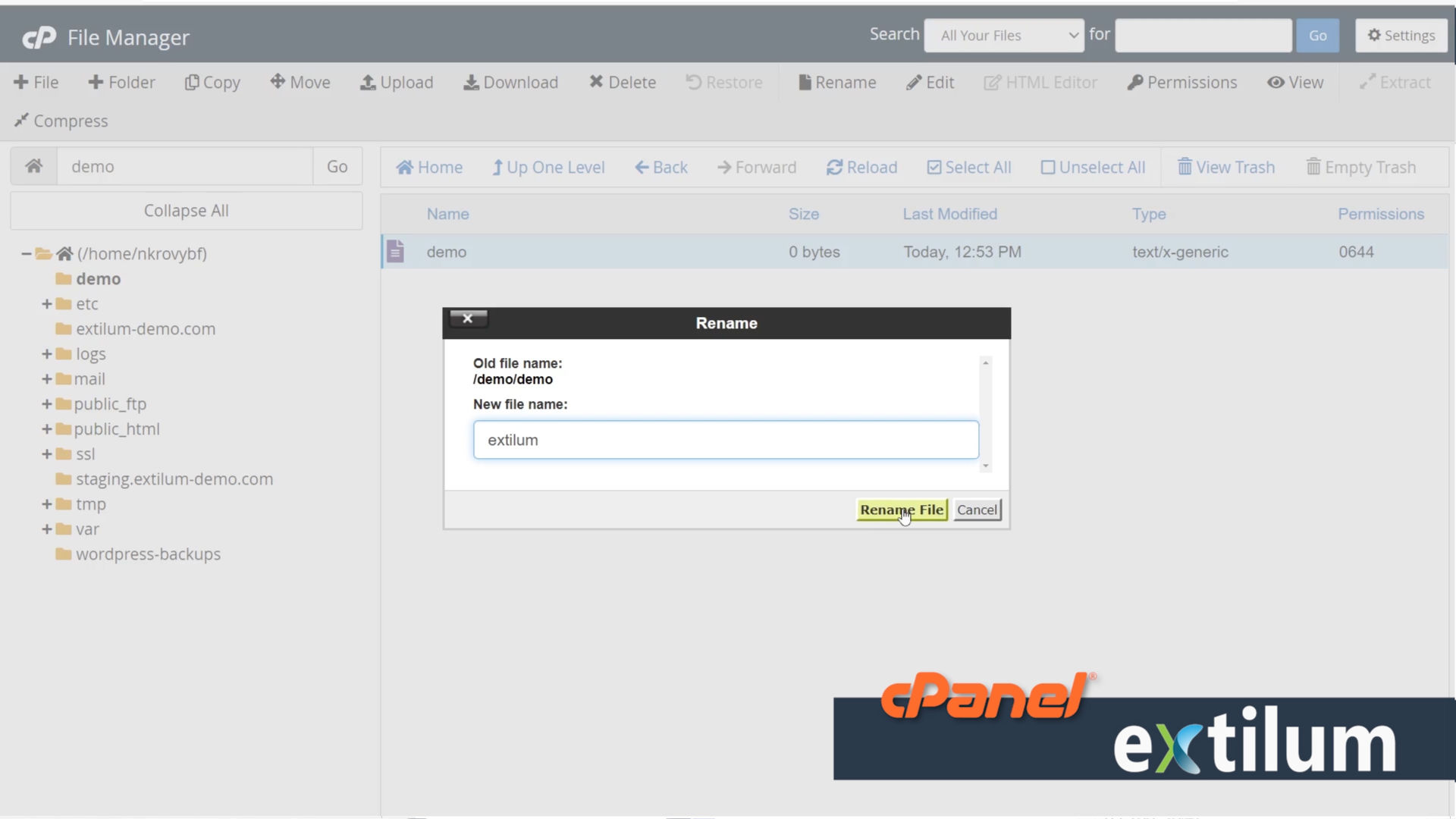Click the Rename File button

[901, 510]
